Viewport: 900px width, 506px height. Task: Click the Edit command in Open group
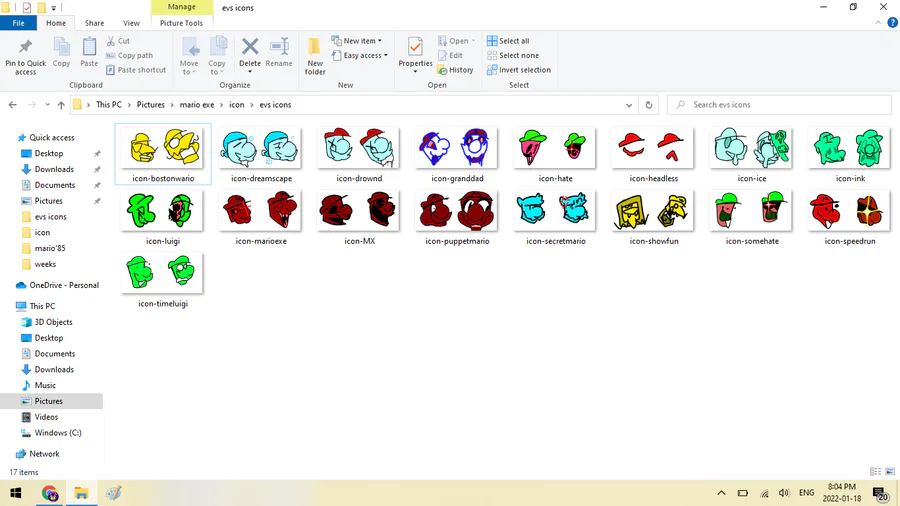click(x=450, y=55)
